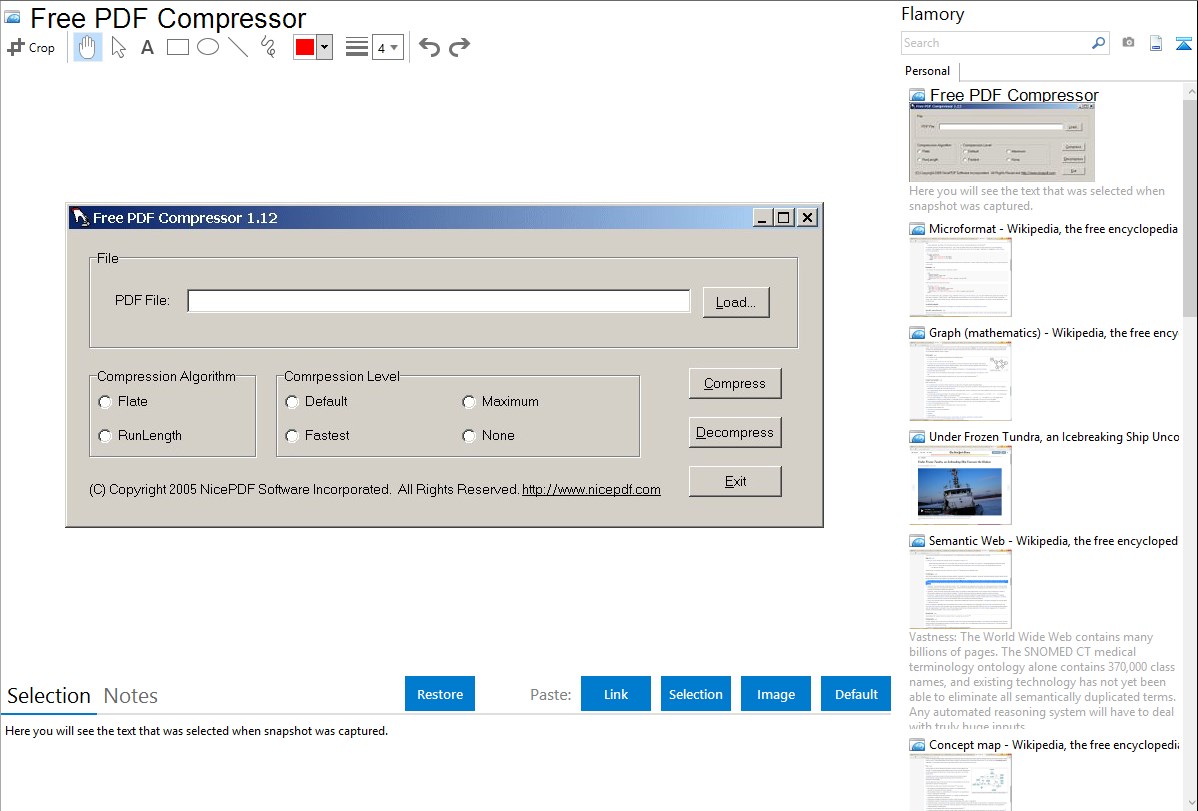Click the Free PDF Compressor title bar app icon
1198x811 pixels.
coord(80,218)
